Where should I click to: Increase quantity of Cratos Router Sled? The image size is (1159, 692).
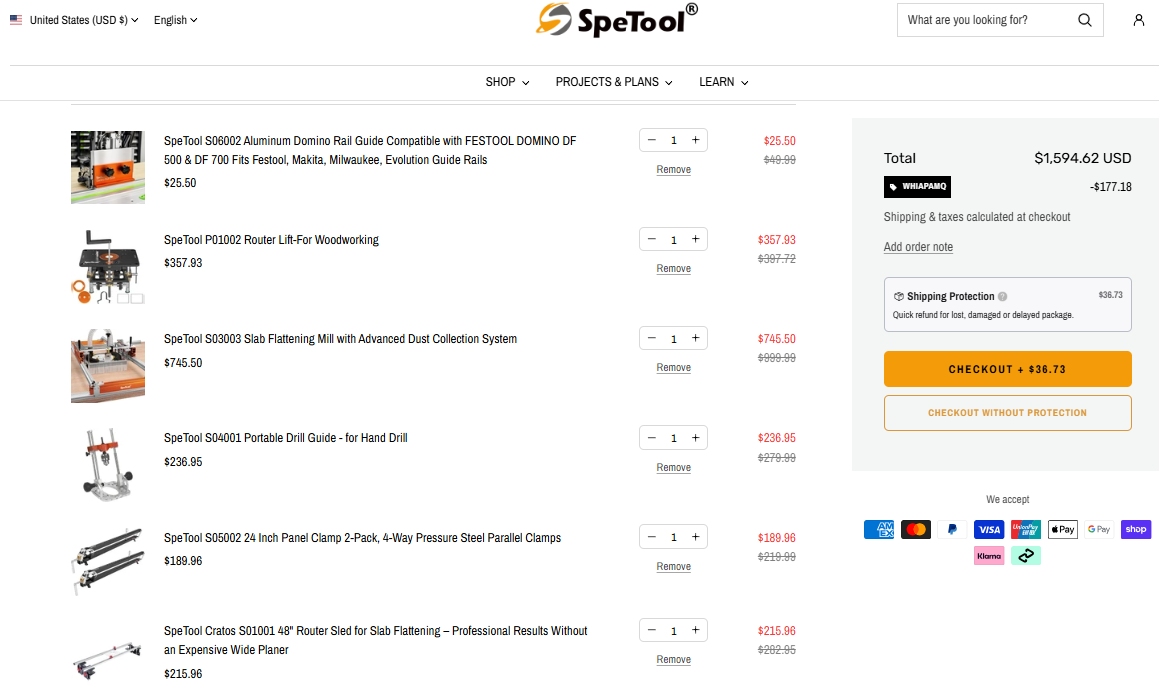[696, 630]
